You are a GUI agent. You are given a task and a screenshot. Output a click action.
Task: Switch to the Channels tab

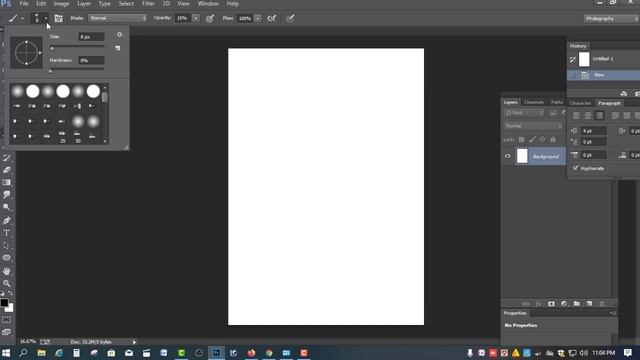point(534,102)
